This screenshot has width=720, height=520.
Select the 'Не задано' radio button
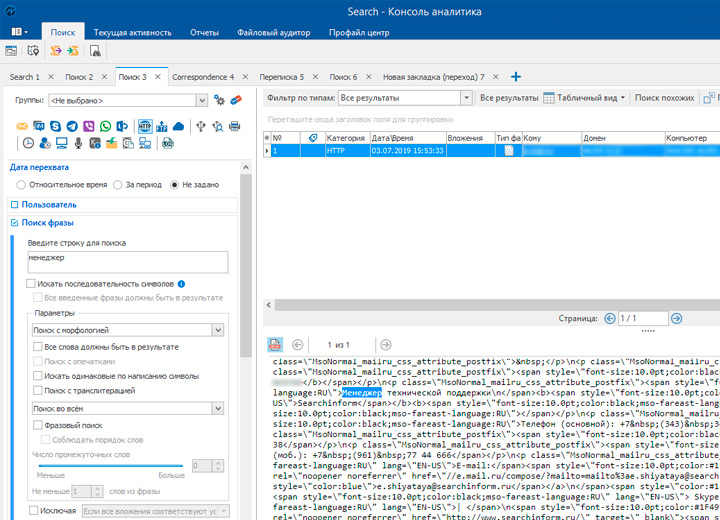[174, 185]
